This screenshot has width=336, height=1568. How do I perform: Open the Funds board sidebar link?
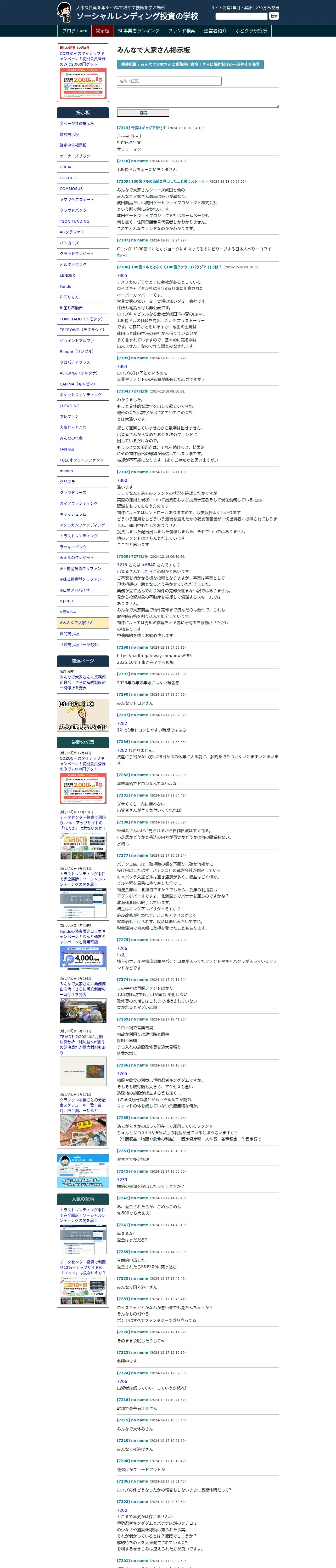click(83, 287)
